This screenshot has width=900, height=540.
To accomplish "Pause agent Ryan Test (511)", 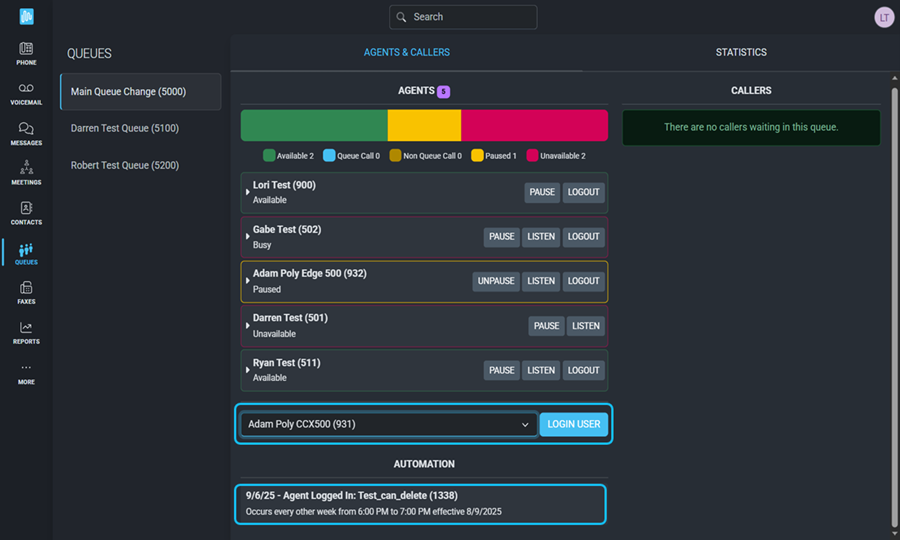I will [502, 370].
